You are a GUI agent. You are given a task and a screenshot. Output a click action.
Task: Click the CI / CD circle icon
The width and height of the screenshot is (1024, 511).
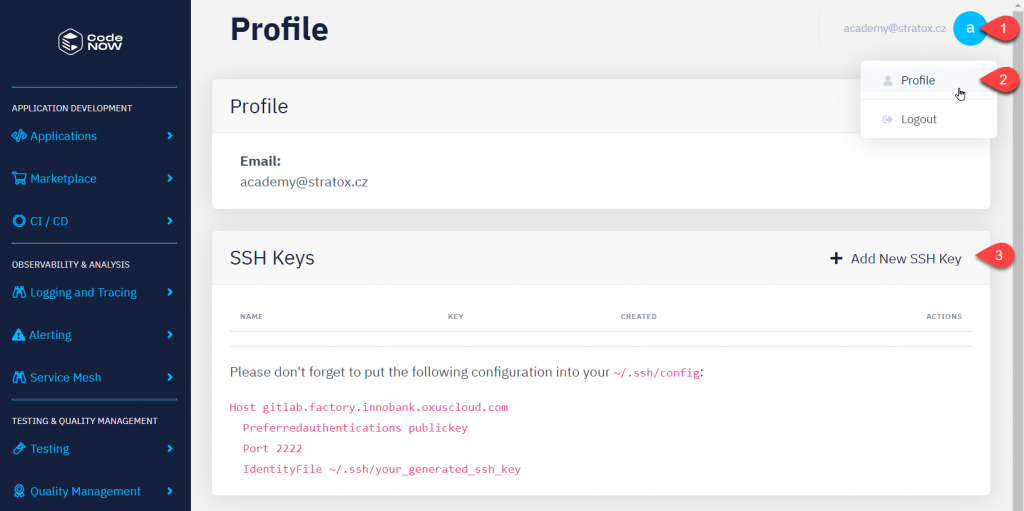coord(19,221)
